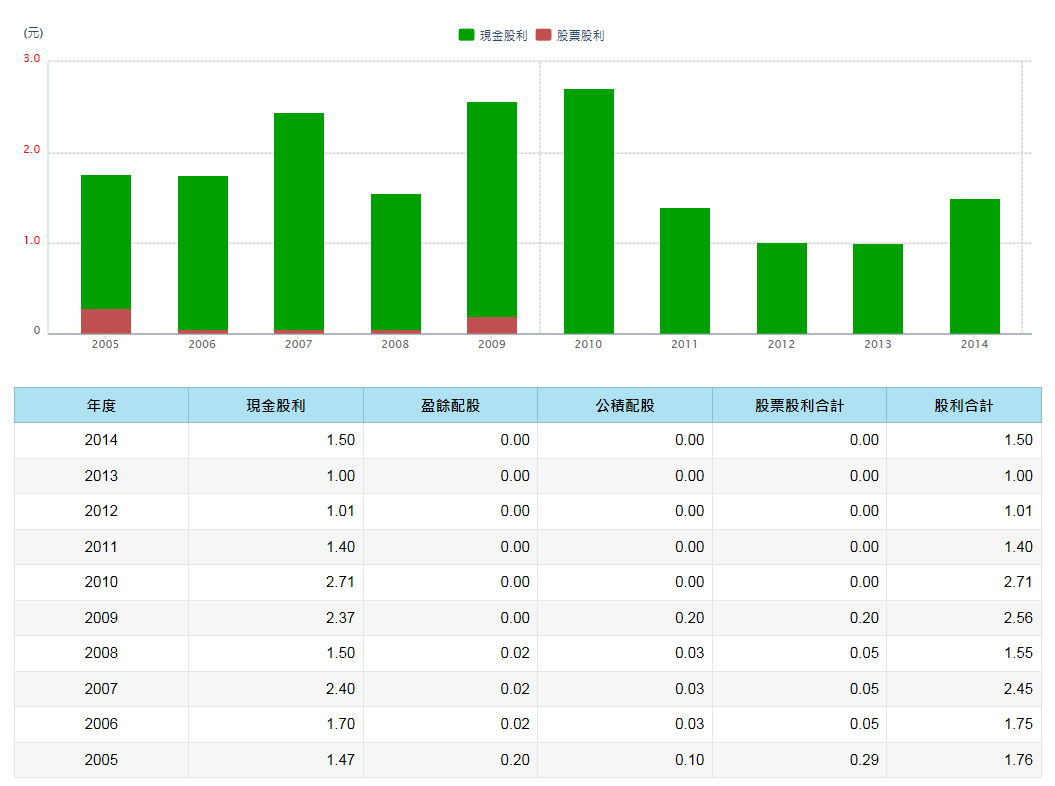This screenshot has height=786, width=1055.
Task: Select the 股票股利合計 column header
Action: [799, 405]
